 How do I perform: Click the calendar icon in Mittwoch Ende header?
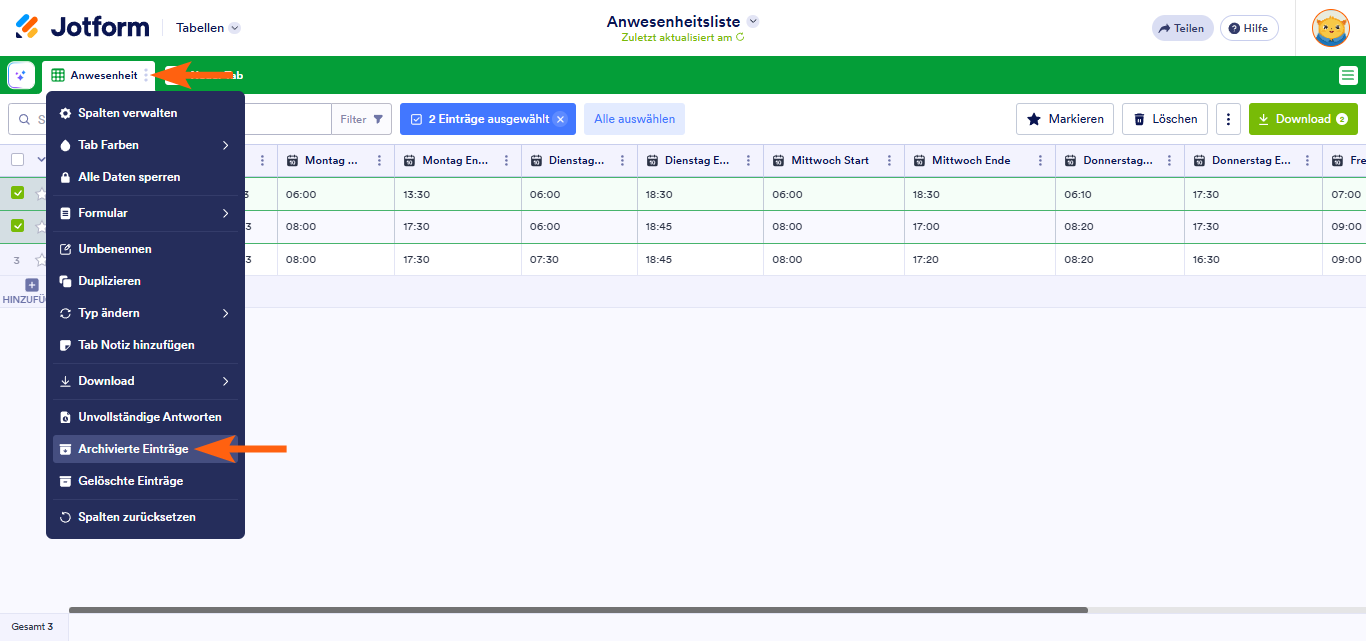click(920, 160)
